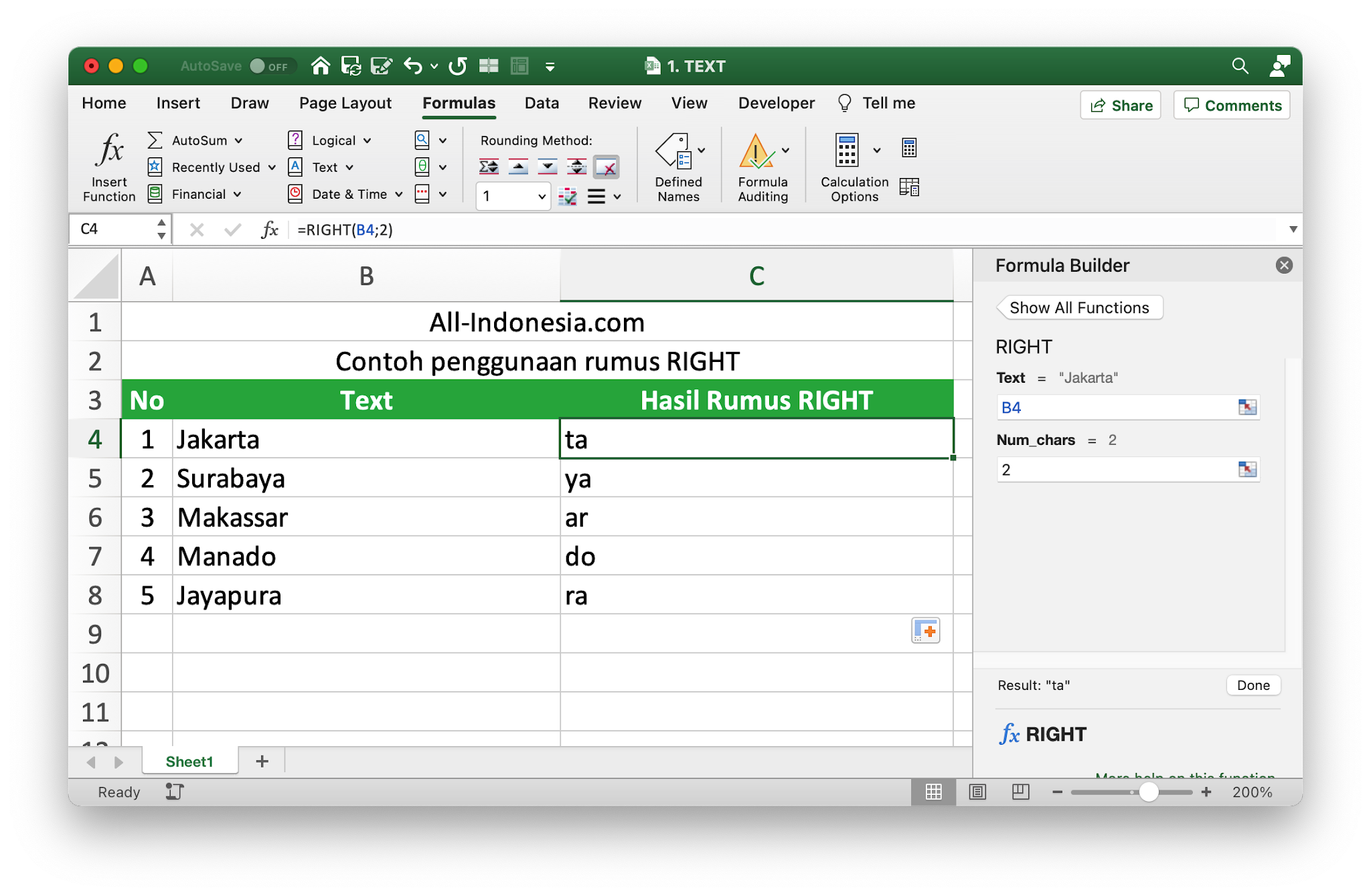Expand the AutoSum dropdown
The height and width of the screenshot is (896, 1371).
[x=238, y=141]
